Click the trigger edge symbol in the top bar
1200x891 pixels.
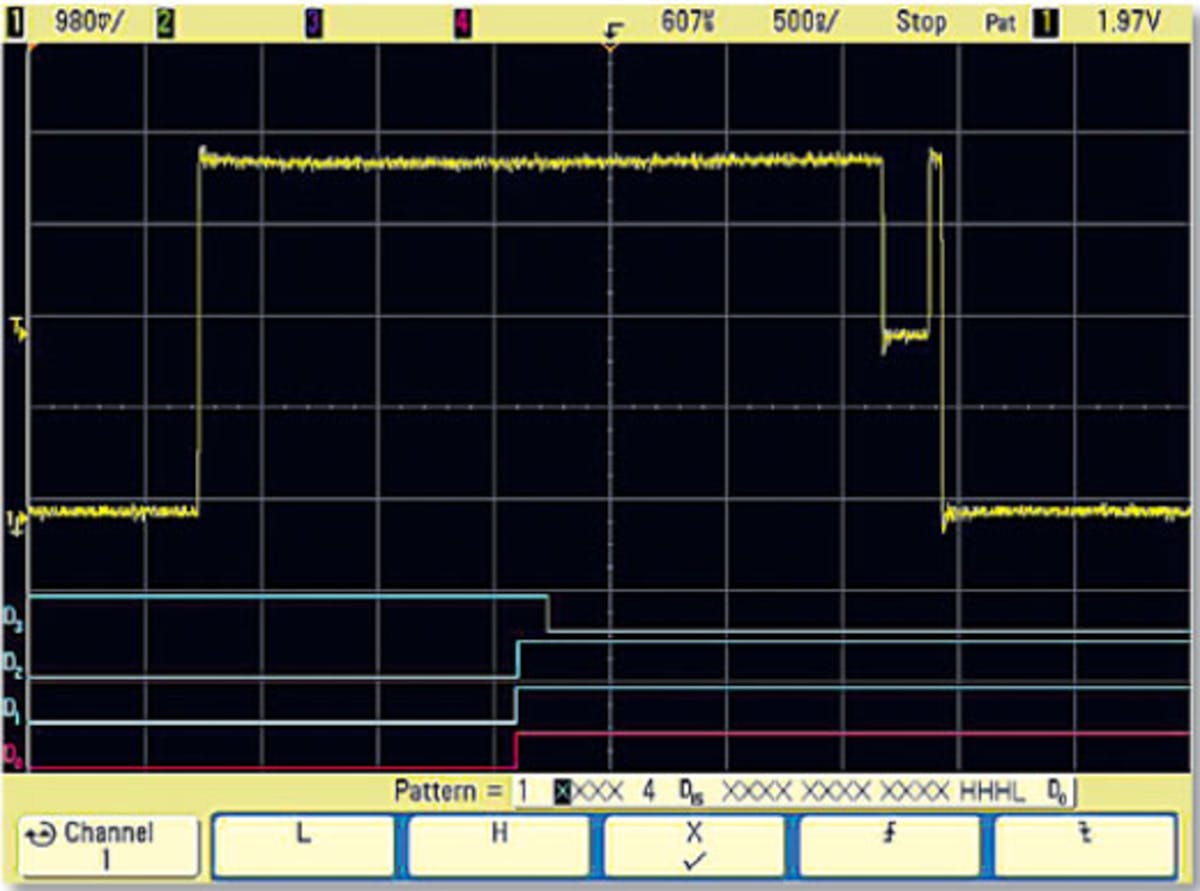click(x=612, y=25)
